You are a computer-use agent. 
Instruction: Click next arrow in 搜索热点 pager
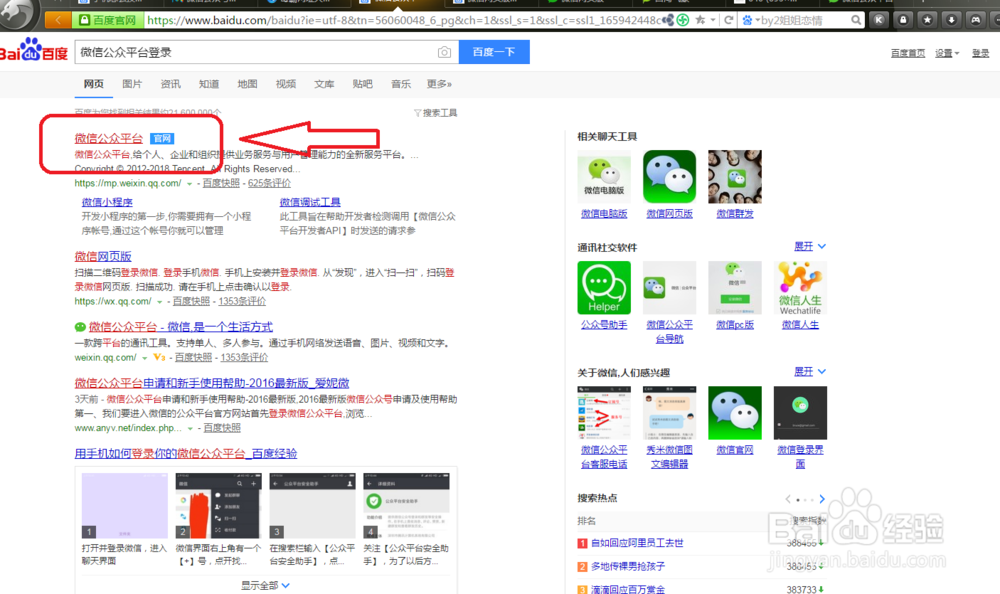click(821, 499)
